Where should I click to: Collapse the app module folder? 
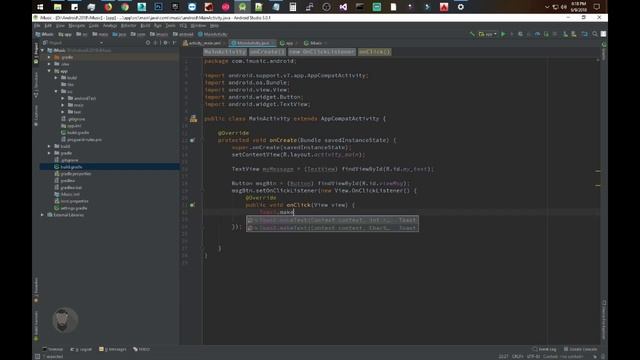[49, 71]
